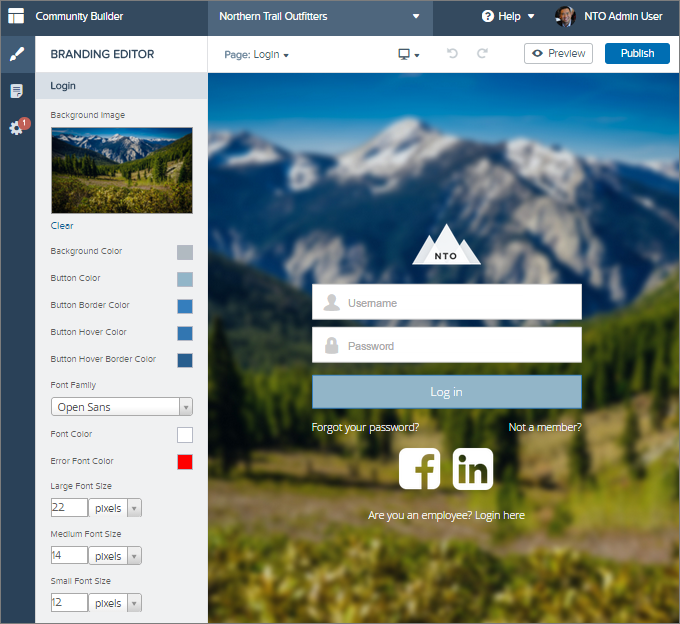The height and width of the screenshot is (624, 680).
Task: Click the Large Font Size value field
Action: pyautogui.click(x=69, y=507)
